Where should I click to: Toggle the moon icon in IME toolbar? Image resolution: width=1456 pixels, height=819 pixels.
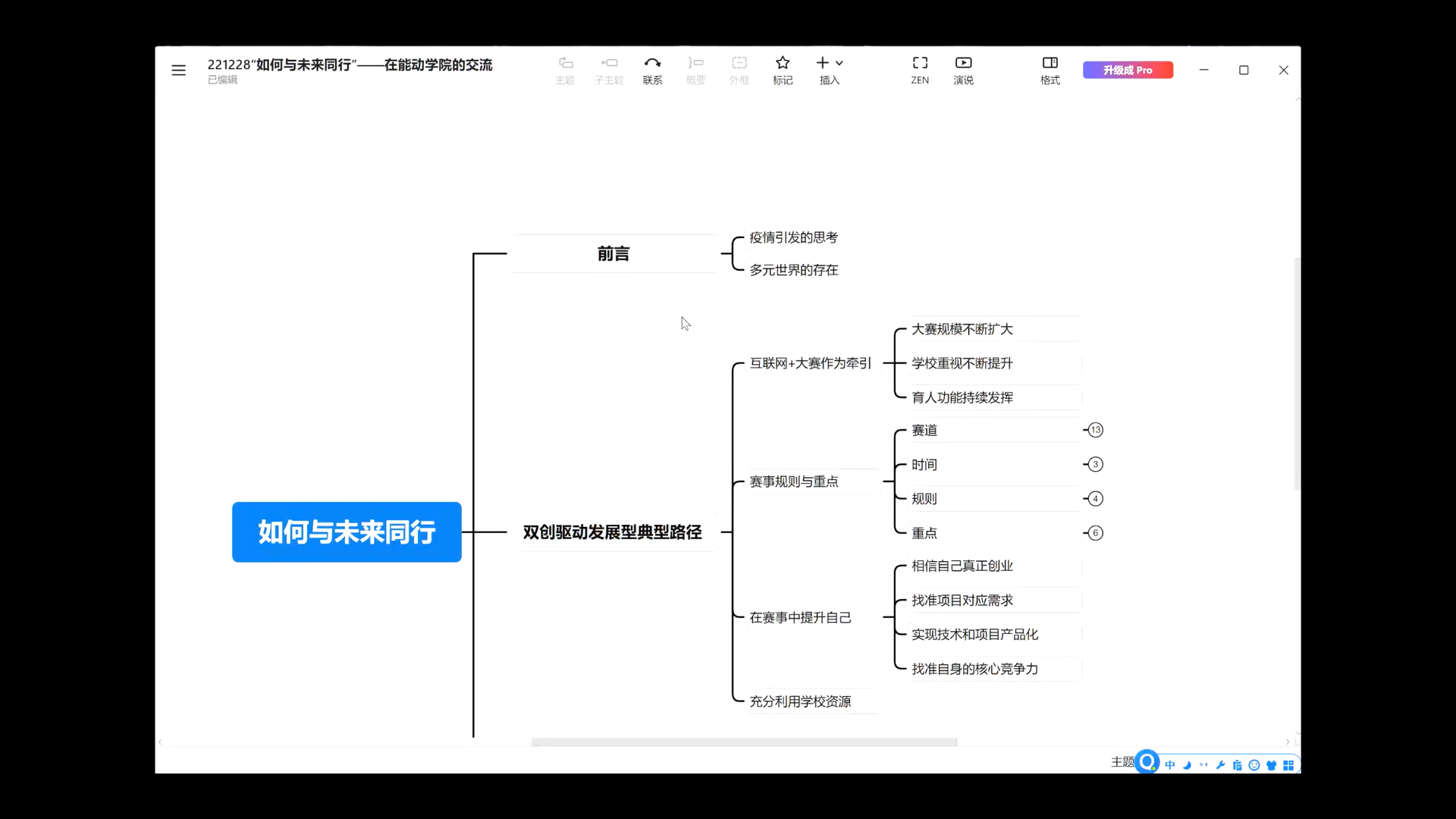pyautogui.click(x=1188, y=765)
